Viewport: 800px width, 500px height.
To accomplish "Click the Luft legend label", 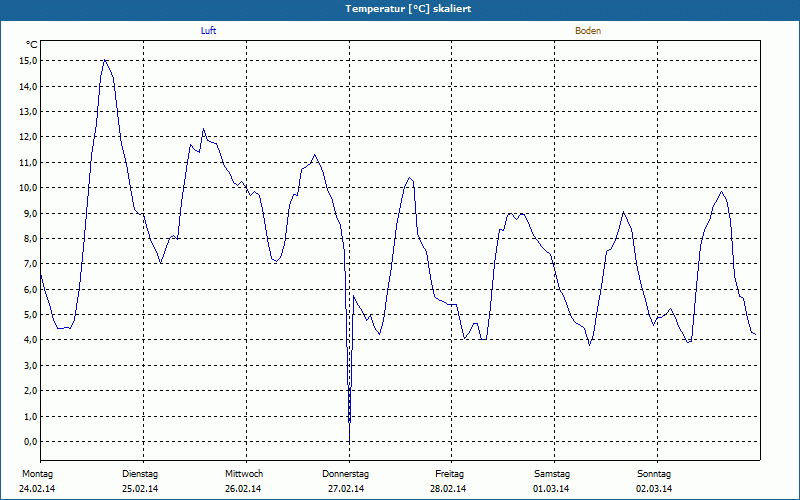I will [x=208, y=31].
